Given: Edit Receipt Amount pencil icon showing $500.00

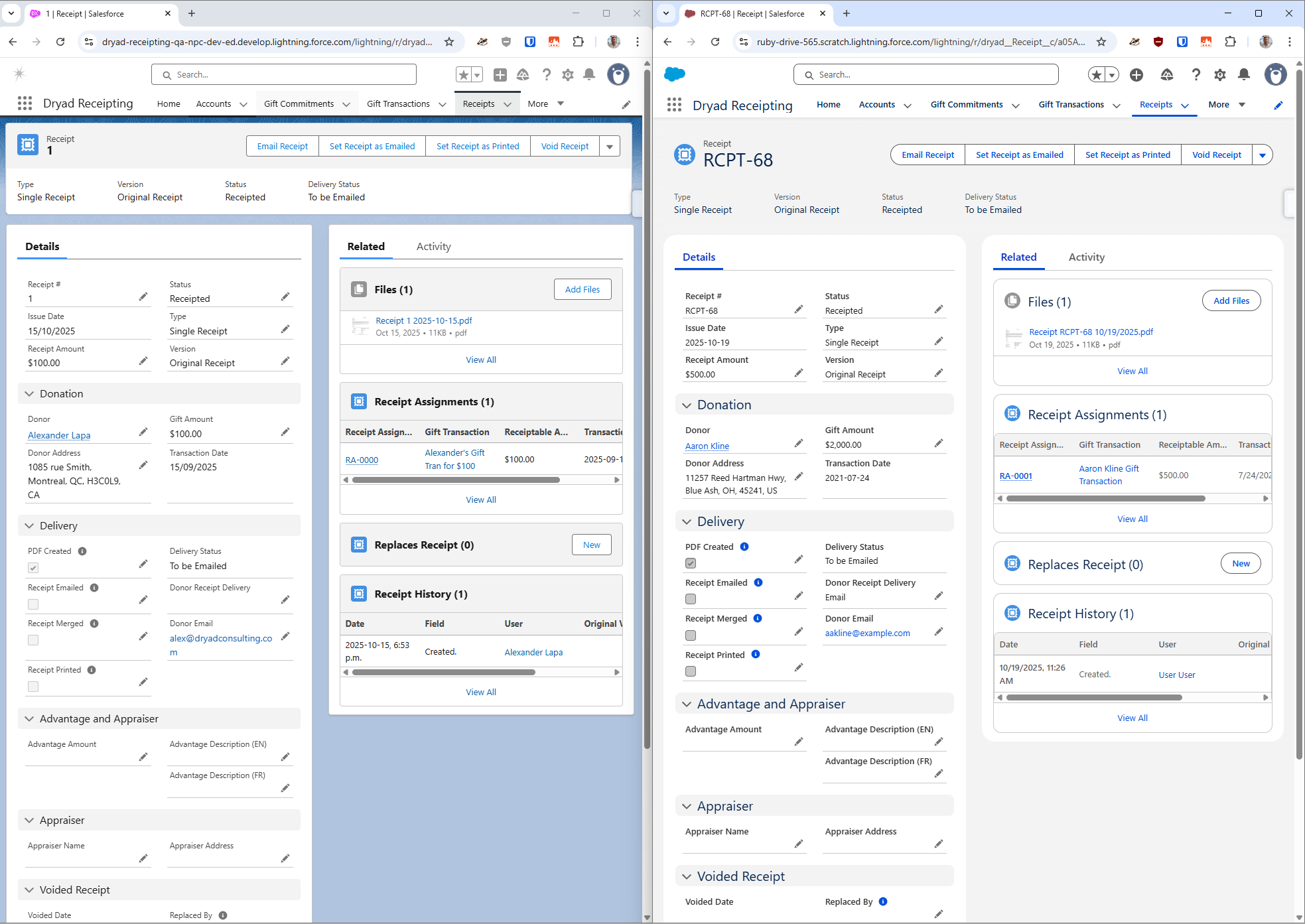Looking at the screenshot, I should (x=799, y=373).
